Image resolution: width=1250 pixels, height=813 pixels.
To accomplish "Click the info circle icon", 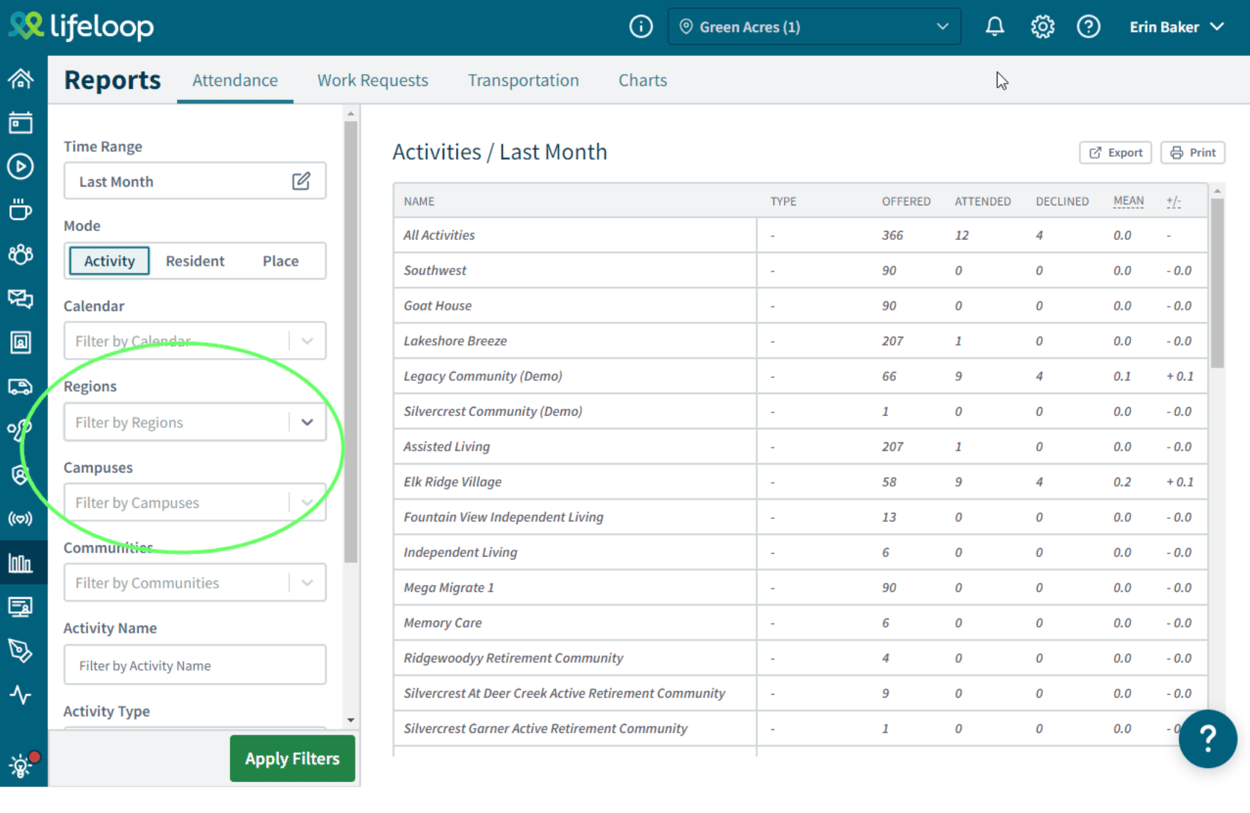I will (641, 27).
